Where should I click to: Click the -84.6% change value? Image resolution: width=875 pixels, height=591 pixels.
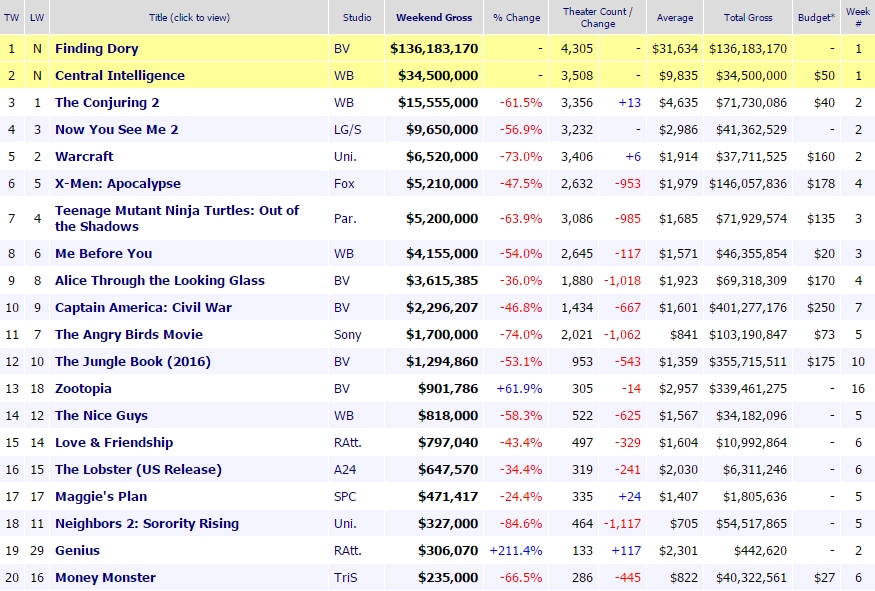pyautogui.click(x=521, y=523)
